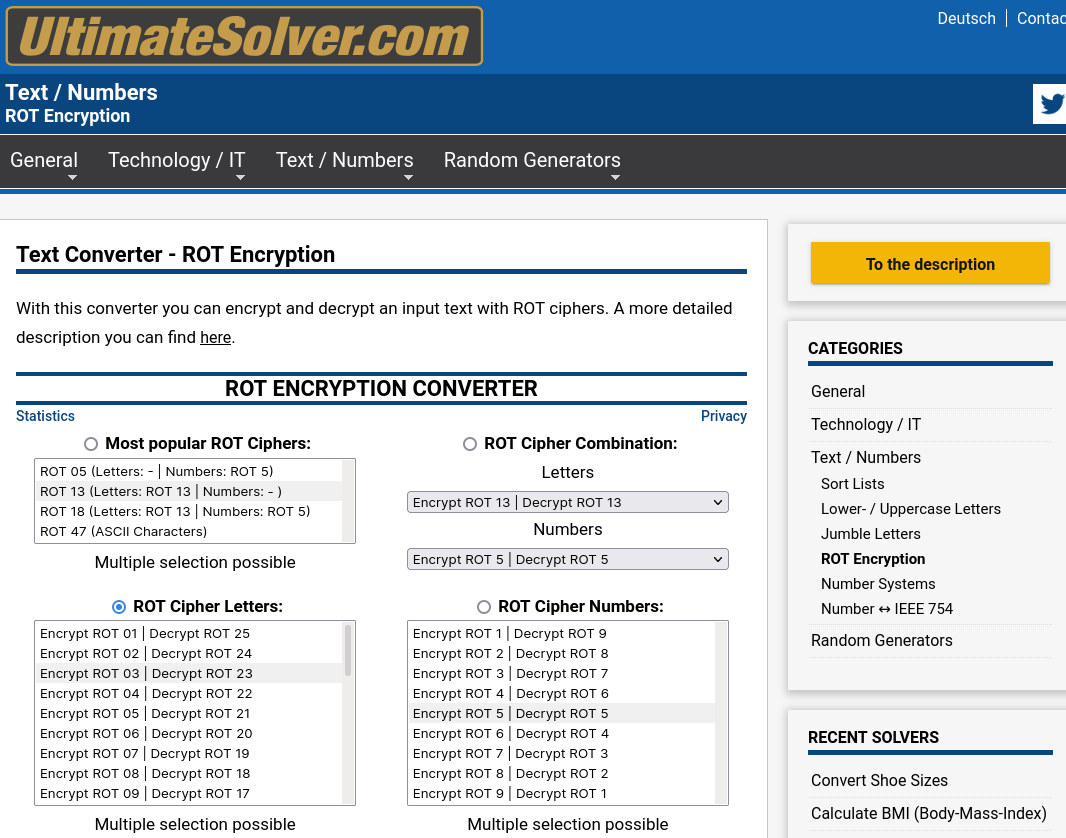Open the Letters combination dropdown
Viewport: 1066px width, 838px height.
pyautogui.click(x=568, y=502)
